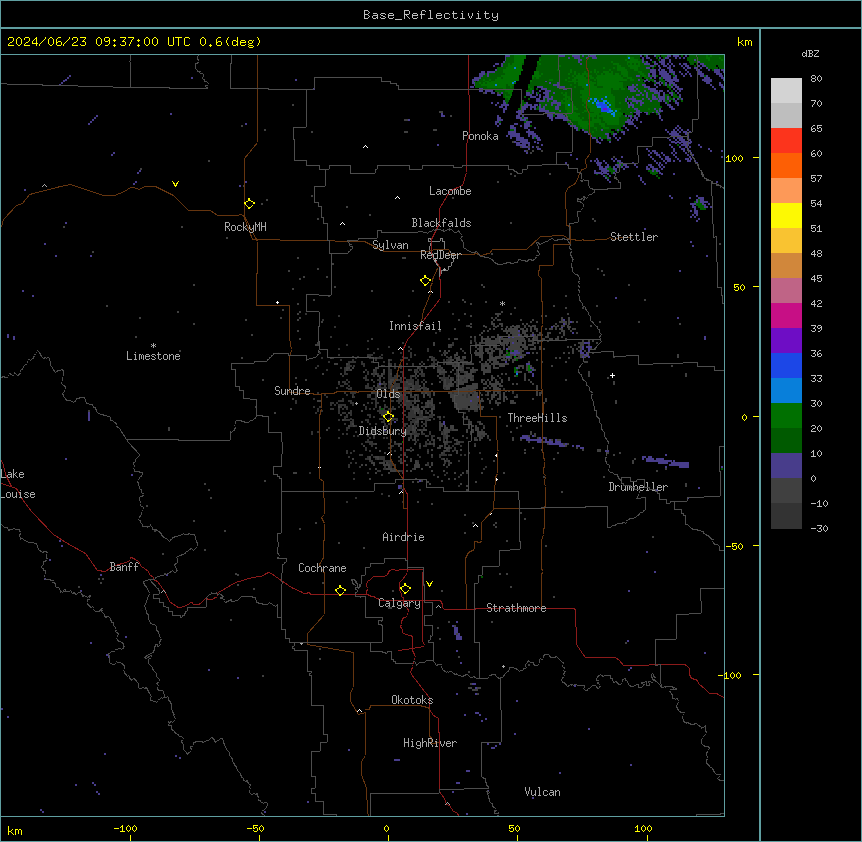
Task: Click the Airdrie label
Action: (404, 537)
